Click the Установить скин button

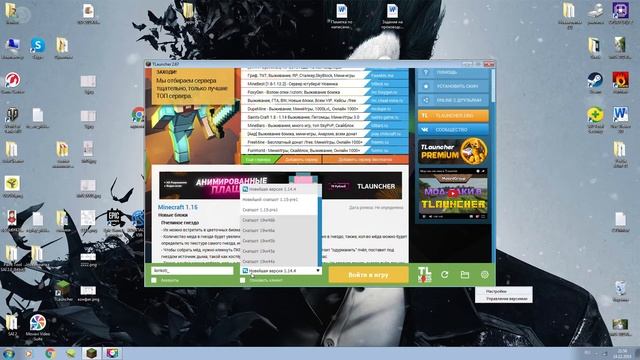tap(453, 86)
